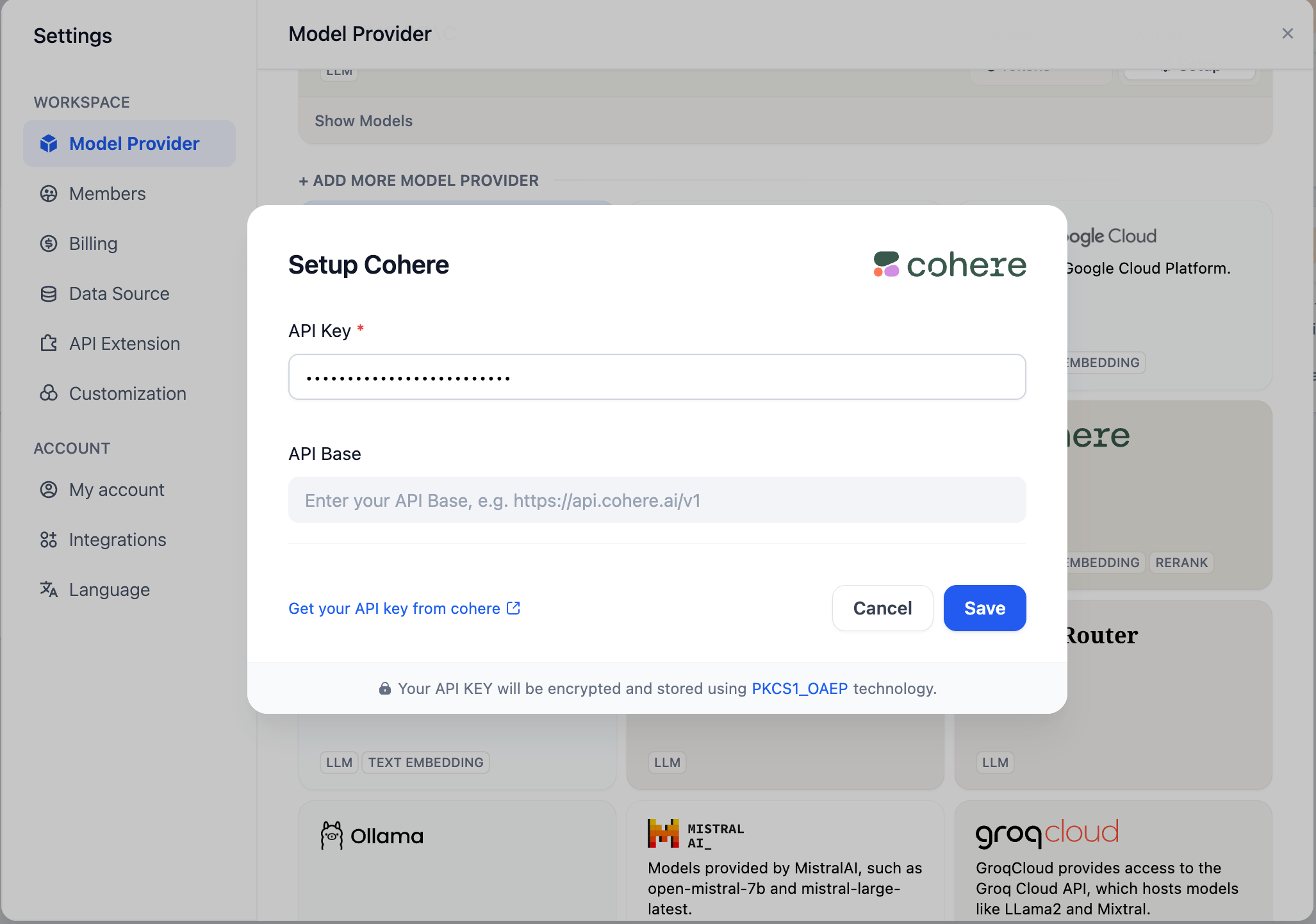This screenshot has width=1316, height=924.
Task: Follow the PKCS1_OAEP link
Action: [x=799, y=688]
